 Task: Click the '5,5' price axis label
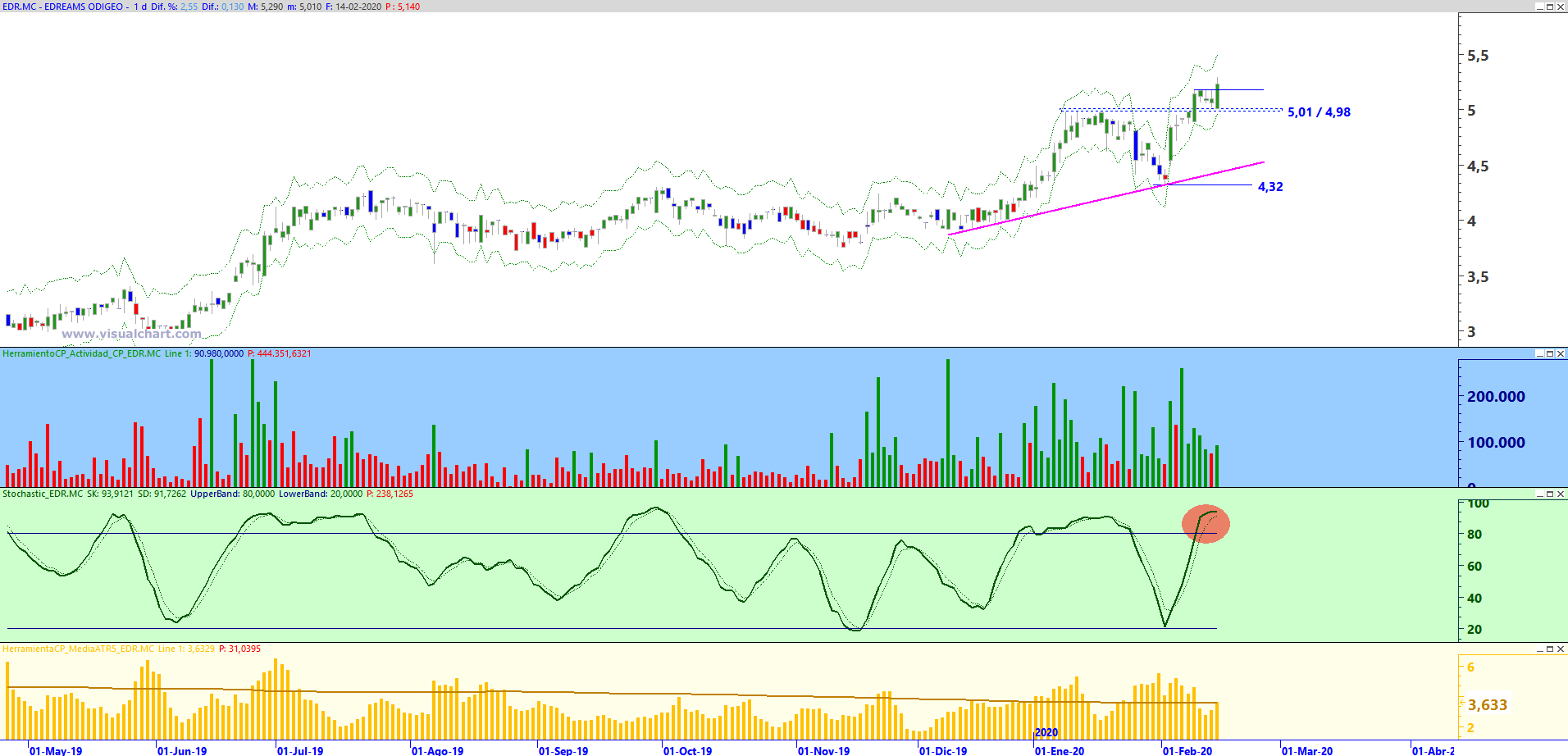1478,56
